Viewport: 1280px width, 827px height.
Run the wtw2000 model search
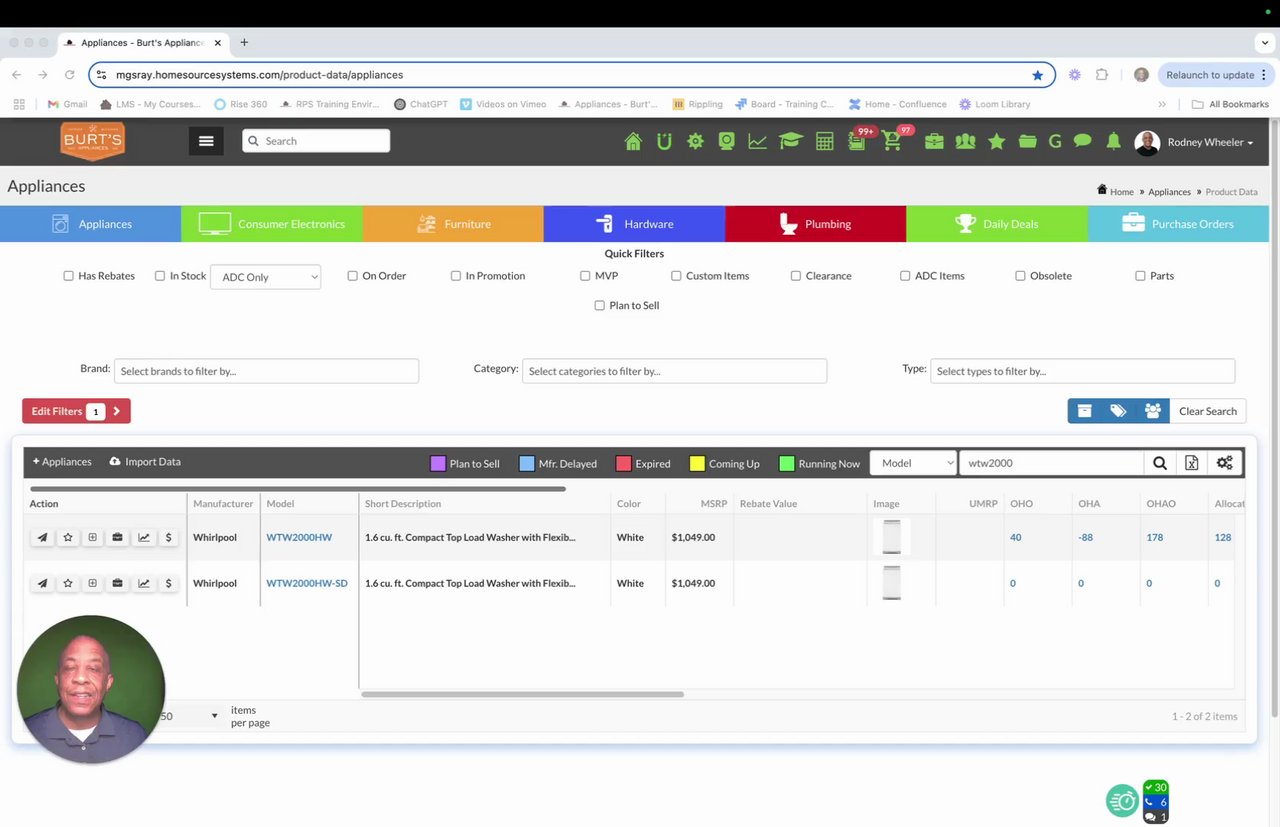coord(1159,463)
